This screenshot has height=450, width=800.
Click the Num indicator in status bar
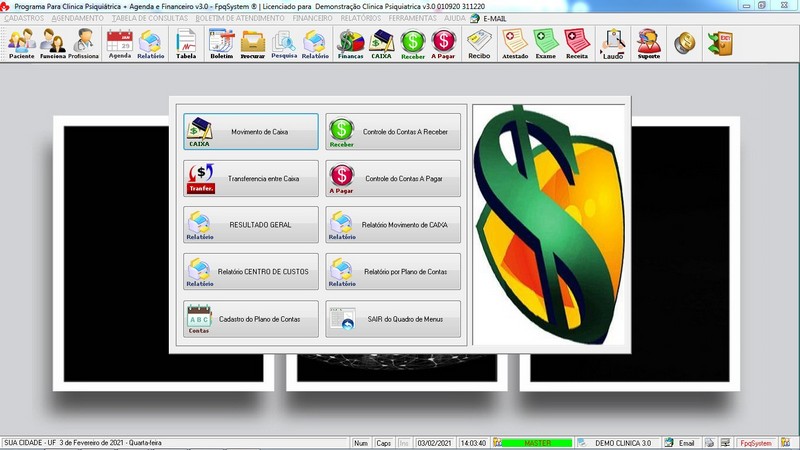pos(361,443)
